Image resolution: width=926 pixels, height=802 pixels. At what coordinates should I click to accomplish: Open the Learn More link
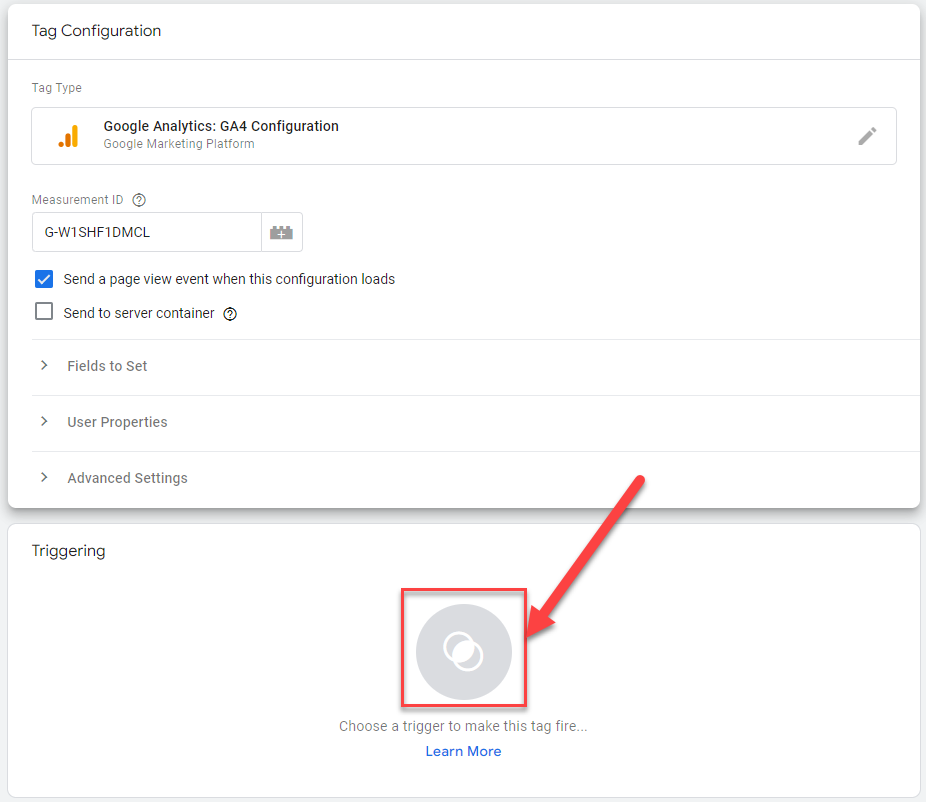pos(464,751)
